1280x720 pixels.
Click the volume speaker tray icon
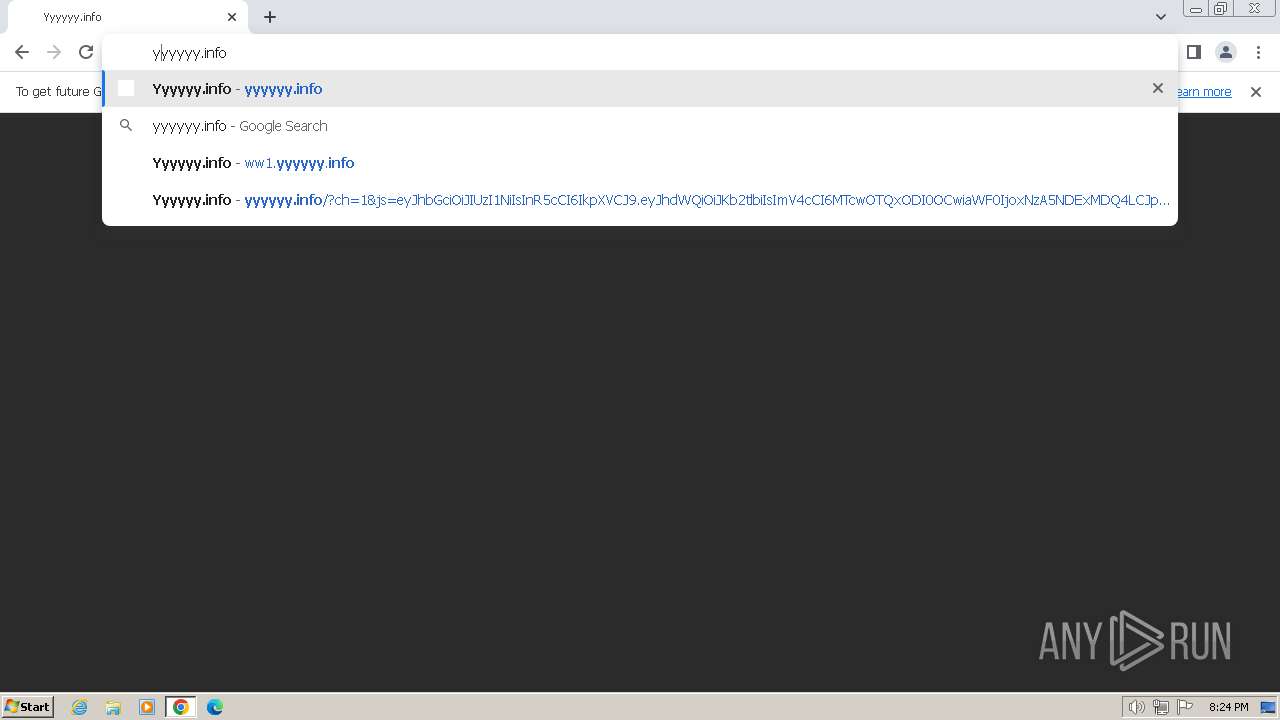click(x=1136, y=707)
